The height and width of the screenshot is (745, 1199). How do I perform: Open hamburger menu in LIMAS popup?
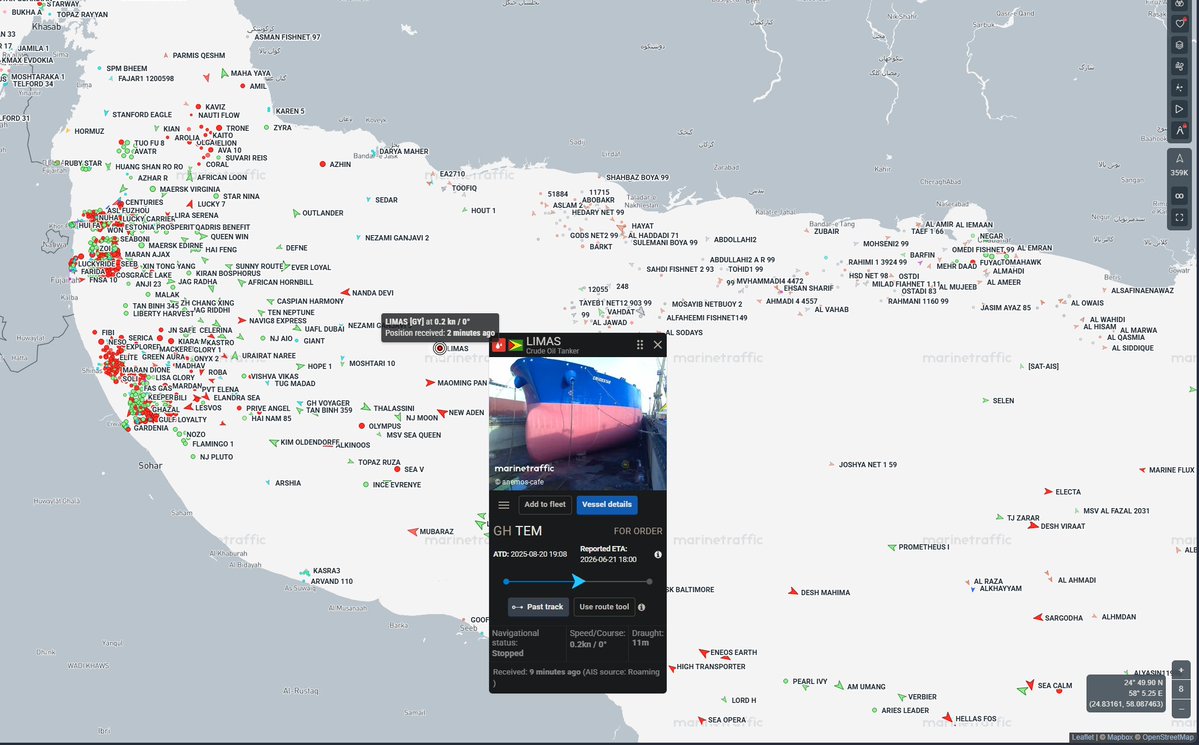[x=504, y=505]
